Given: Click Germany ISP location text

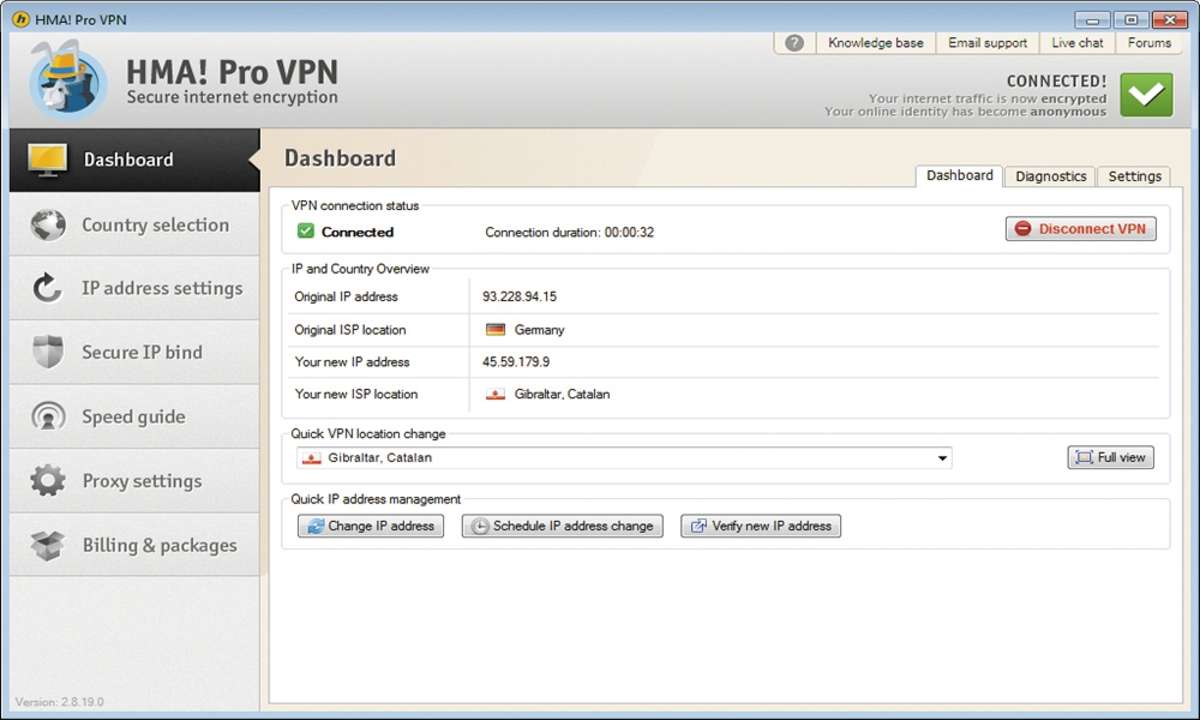Looking at the screenshot, I should point(539,330).
